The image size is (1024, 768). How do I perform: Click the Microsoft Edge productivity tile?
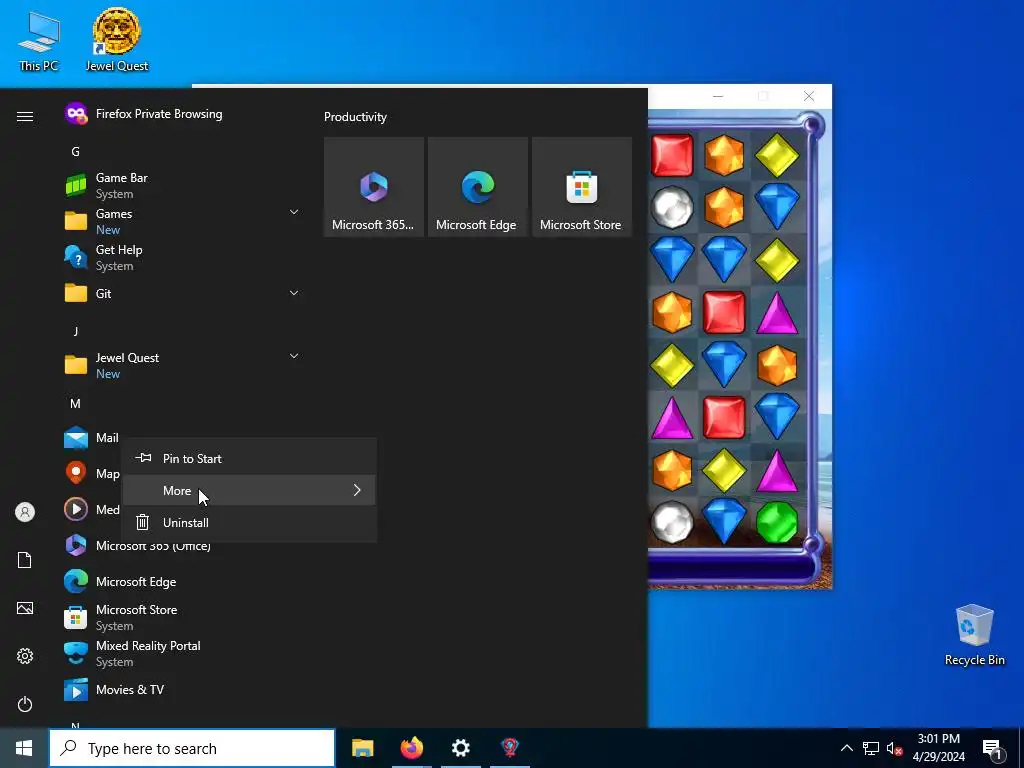[477, 187]
